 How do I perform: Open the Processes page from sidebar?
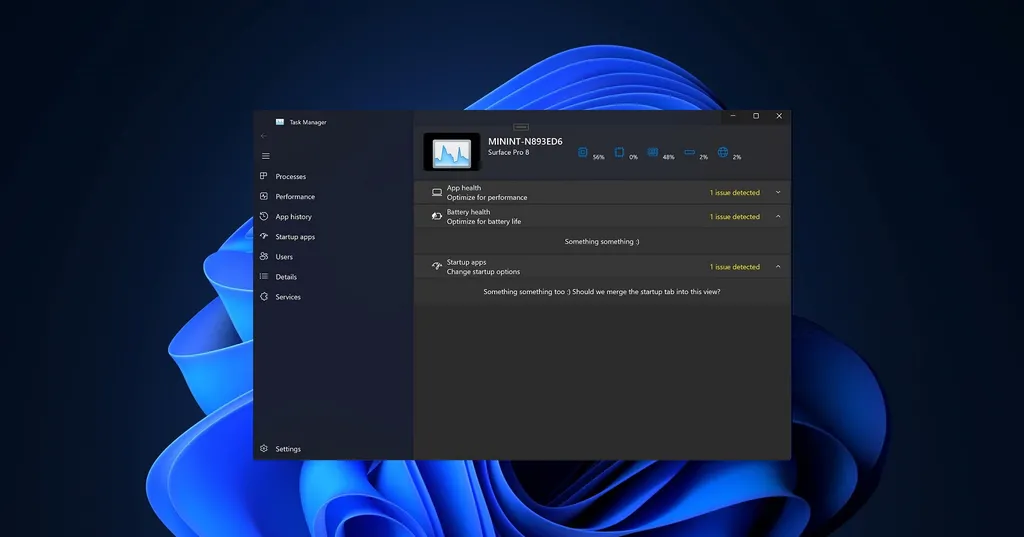(290, 177)
